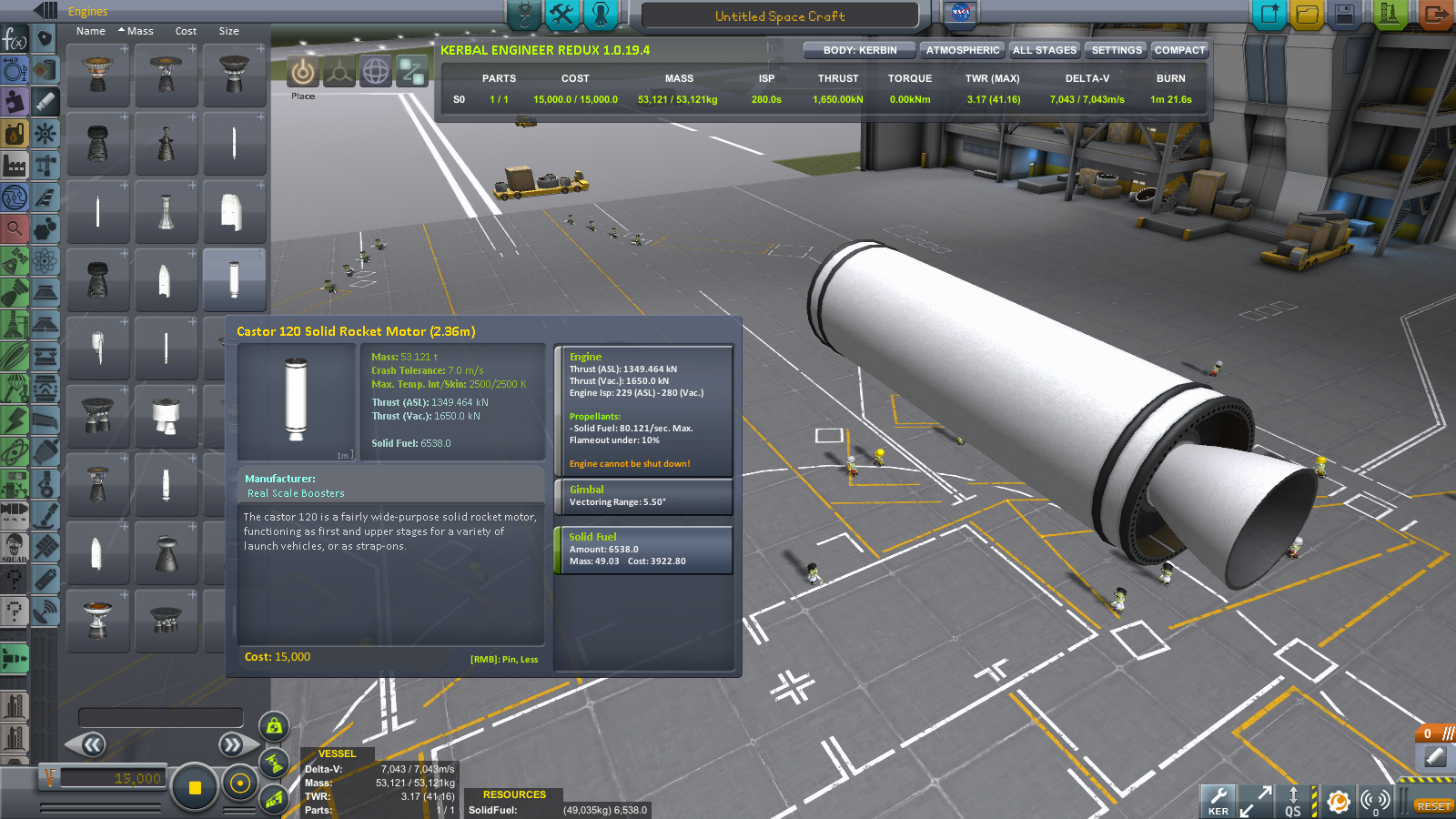
Task: Open BODY: KERBIN selector
Action: [859, 50]
